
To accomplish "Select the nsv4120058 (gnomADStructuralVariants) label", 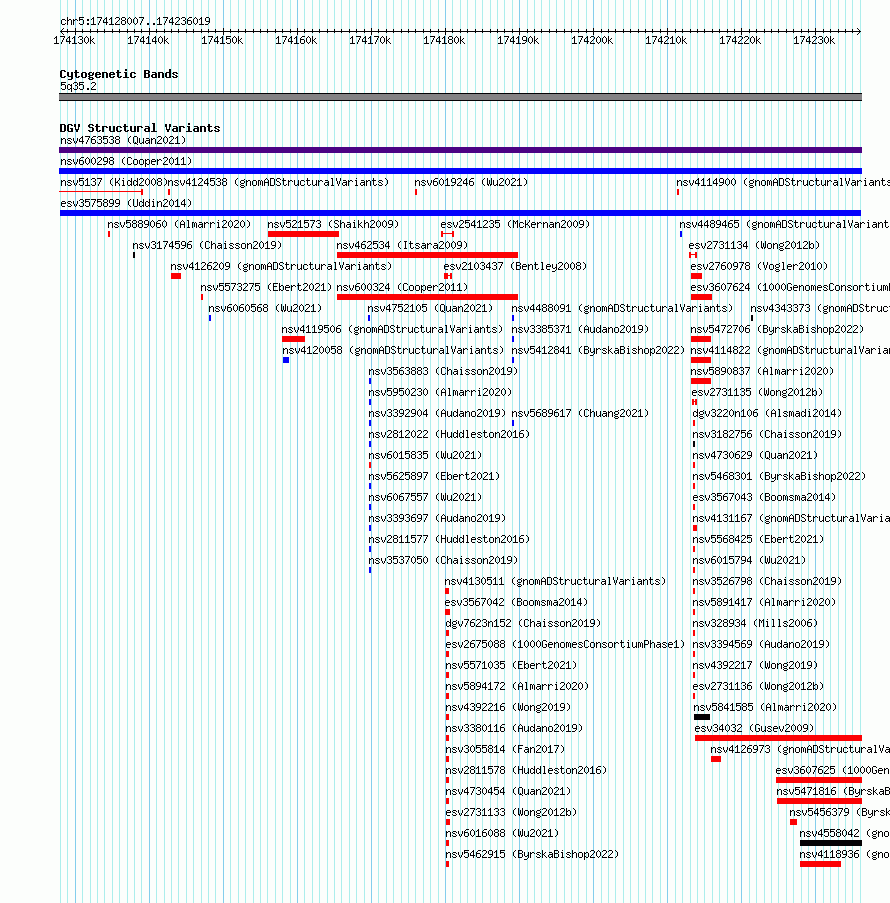I will pos(393,351).
